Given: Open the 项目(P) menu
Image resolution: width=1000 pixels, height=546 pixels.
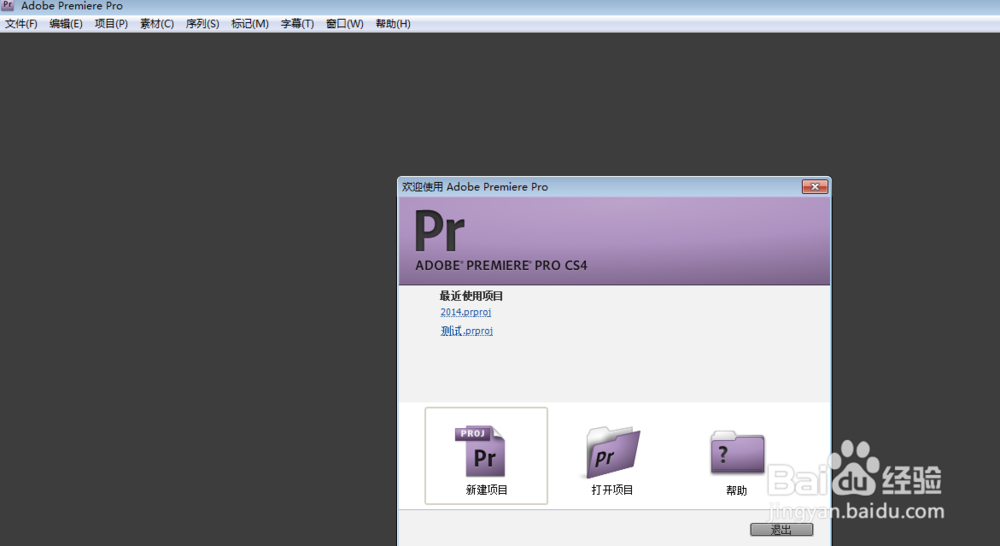Looking at the screenshot, I should coord(111,24).
